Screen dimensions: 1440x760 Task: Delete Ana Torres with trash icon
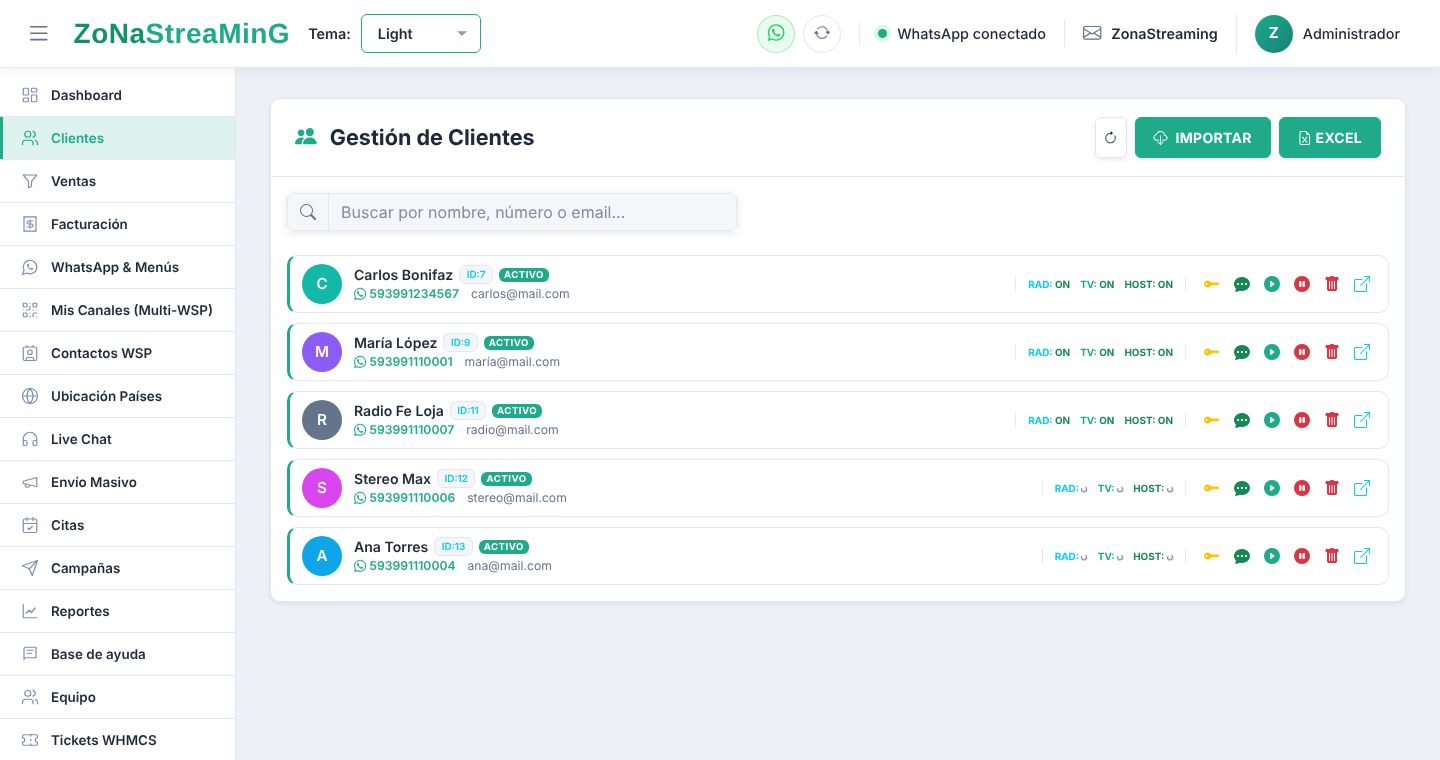(1332, 556)
